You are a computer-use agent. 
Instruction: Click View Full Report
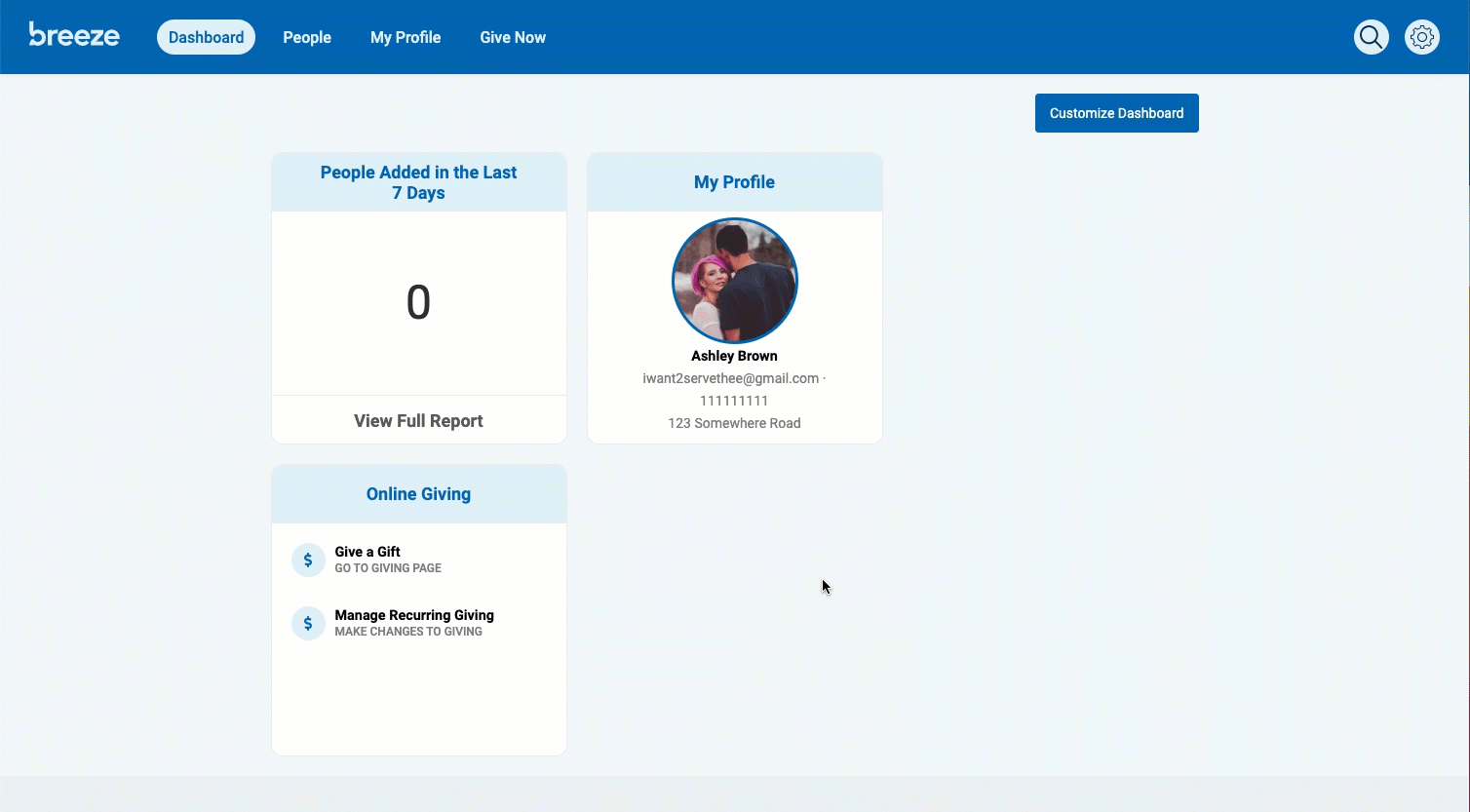click(418, 421)
